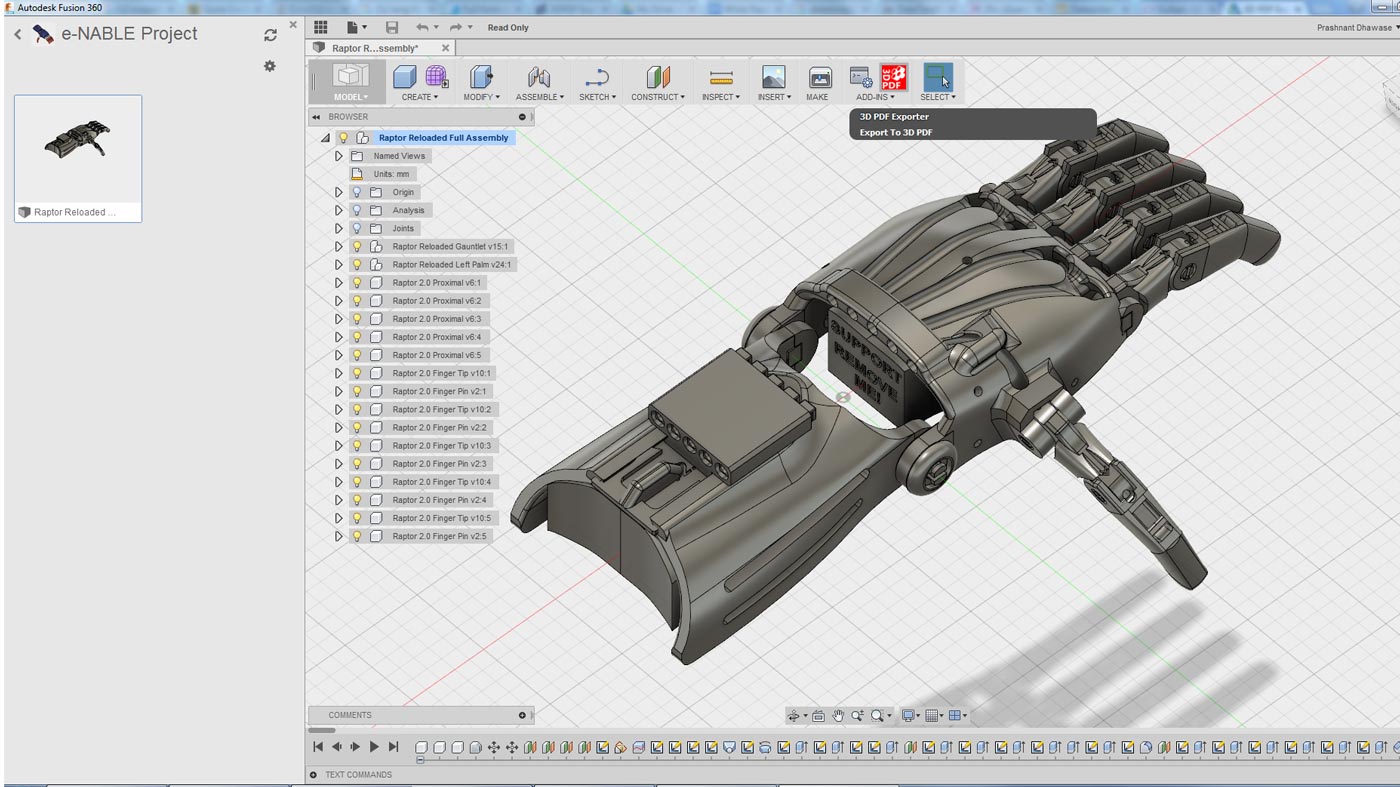
Task: Expand the Joints folder in browser
Action: click(339, 229)
